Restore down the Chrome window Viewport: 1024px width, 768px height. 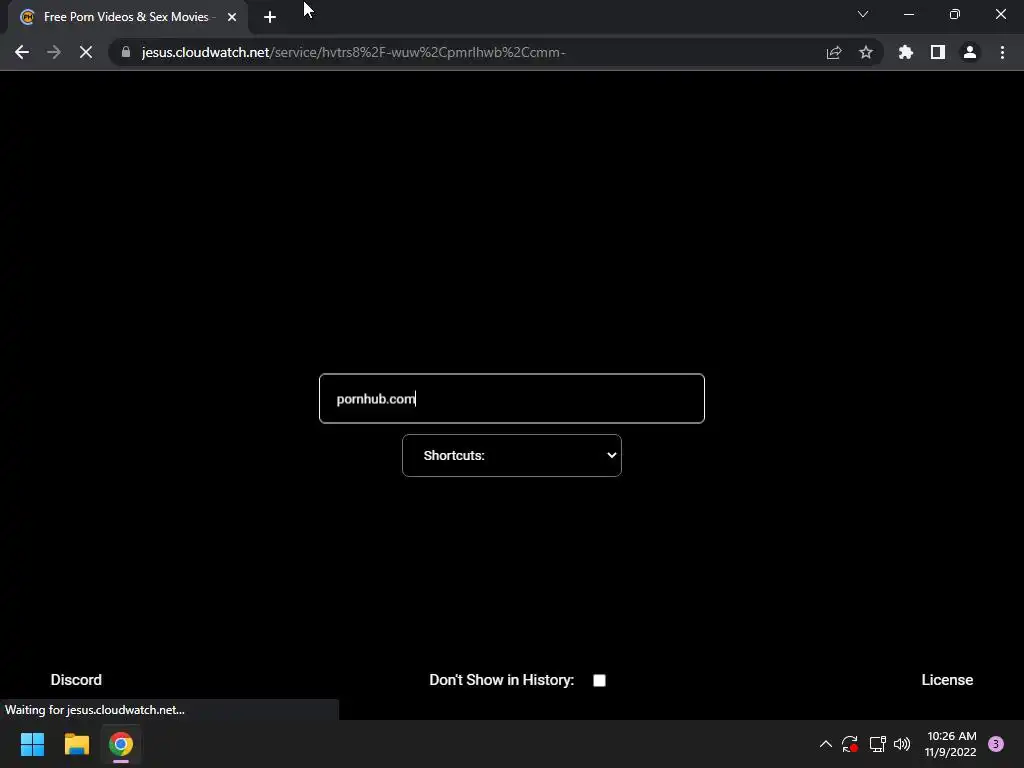coord(955,14)
